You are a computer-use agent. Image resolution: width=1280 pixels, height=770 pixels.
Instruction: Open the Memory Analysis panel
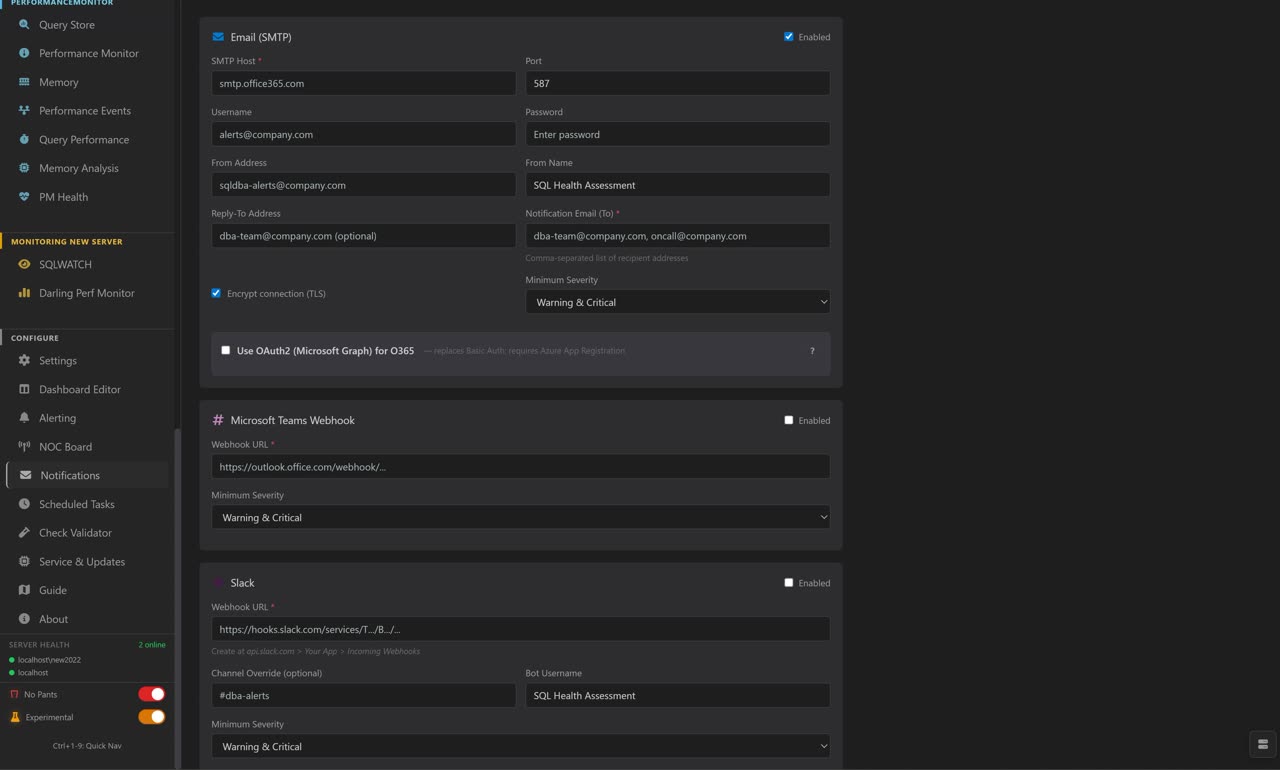pyautogui.click(x=24, y=168)
